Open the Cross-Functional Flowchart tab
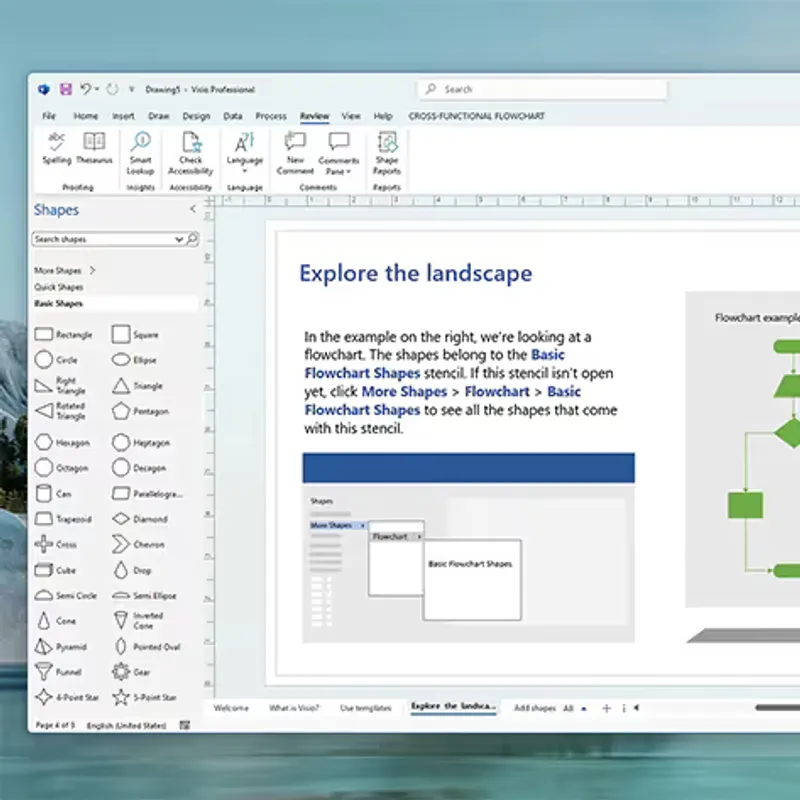Viewport: 800px width, 800px height. [477, 116]
